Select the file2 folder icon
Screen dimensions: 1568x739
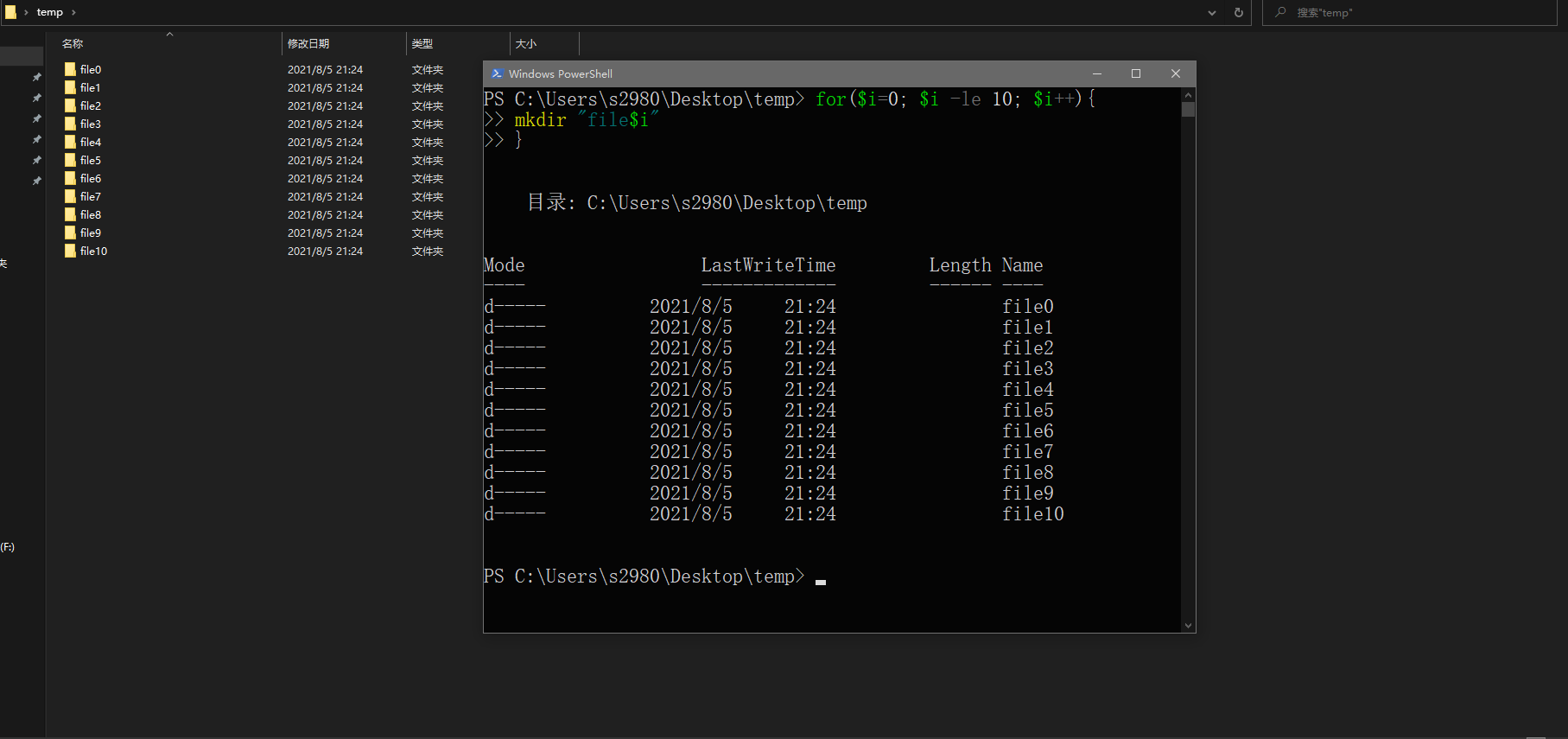pyautogui.click(x=70, y=105)
